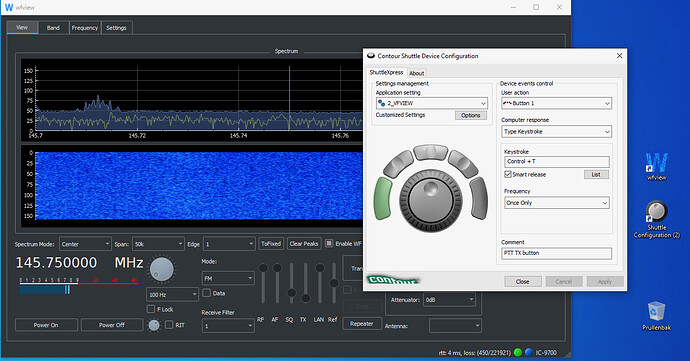Click the TX power slider
690x361 pixels.
coord(305,283)
